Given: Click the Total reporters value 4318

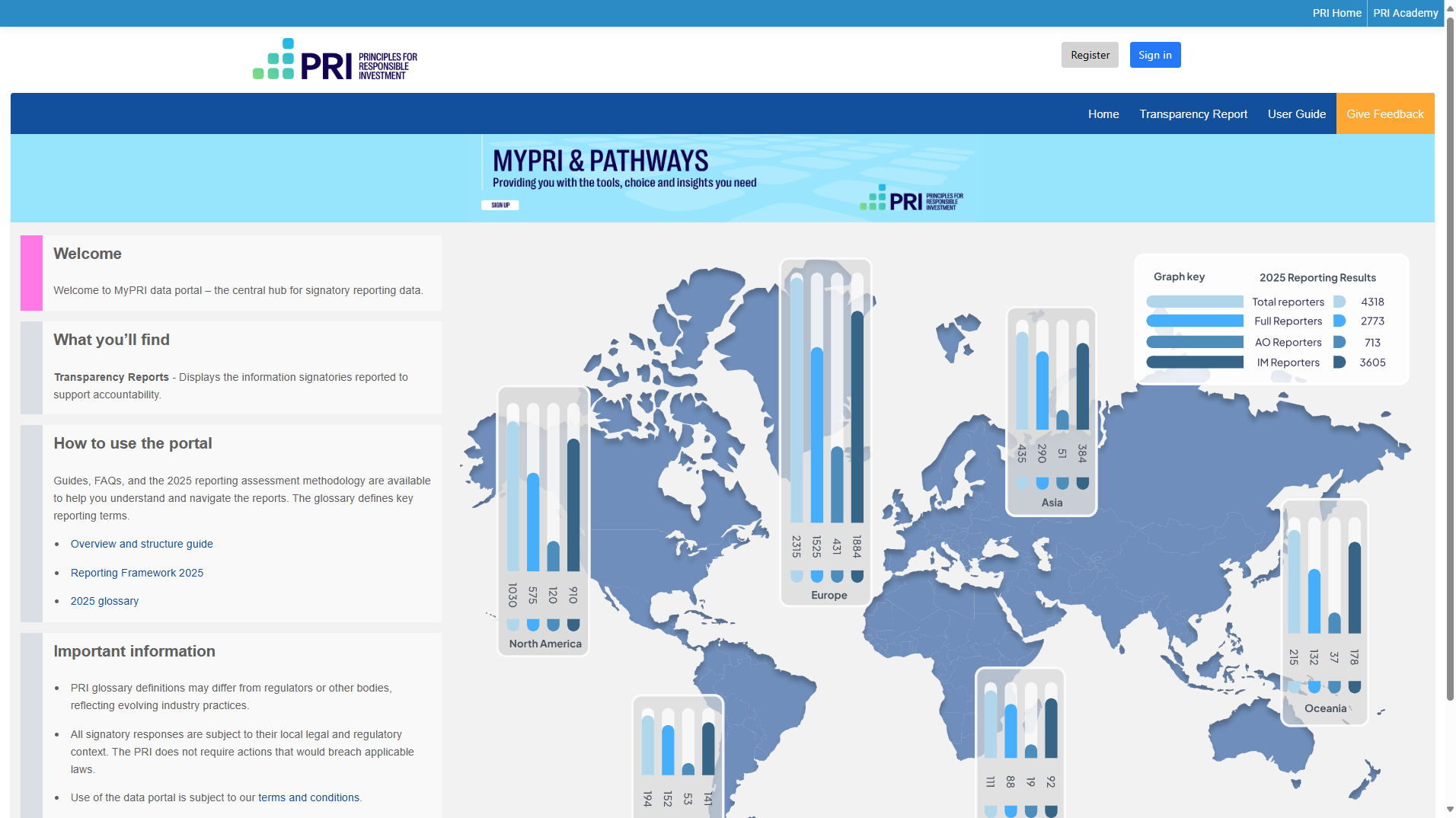Looking at the screenshot, I should coord(1373,302).
